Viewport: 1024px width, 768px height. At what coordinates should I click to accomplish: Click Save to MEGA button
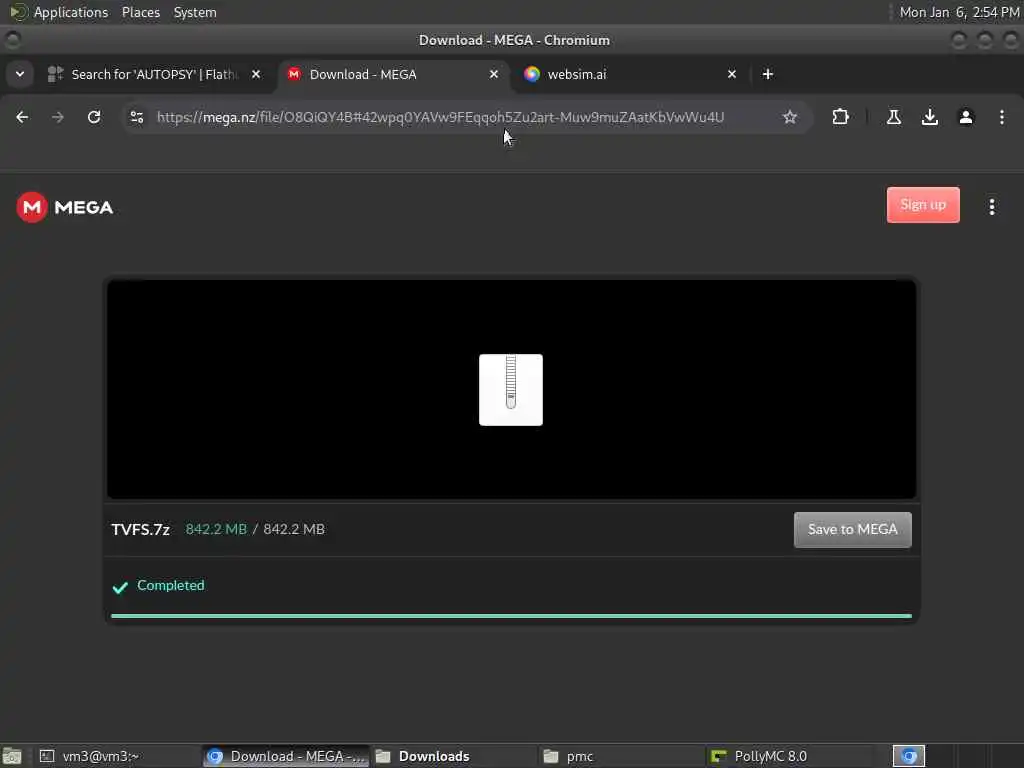tap(852, 530)
